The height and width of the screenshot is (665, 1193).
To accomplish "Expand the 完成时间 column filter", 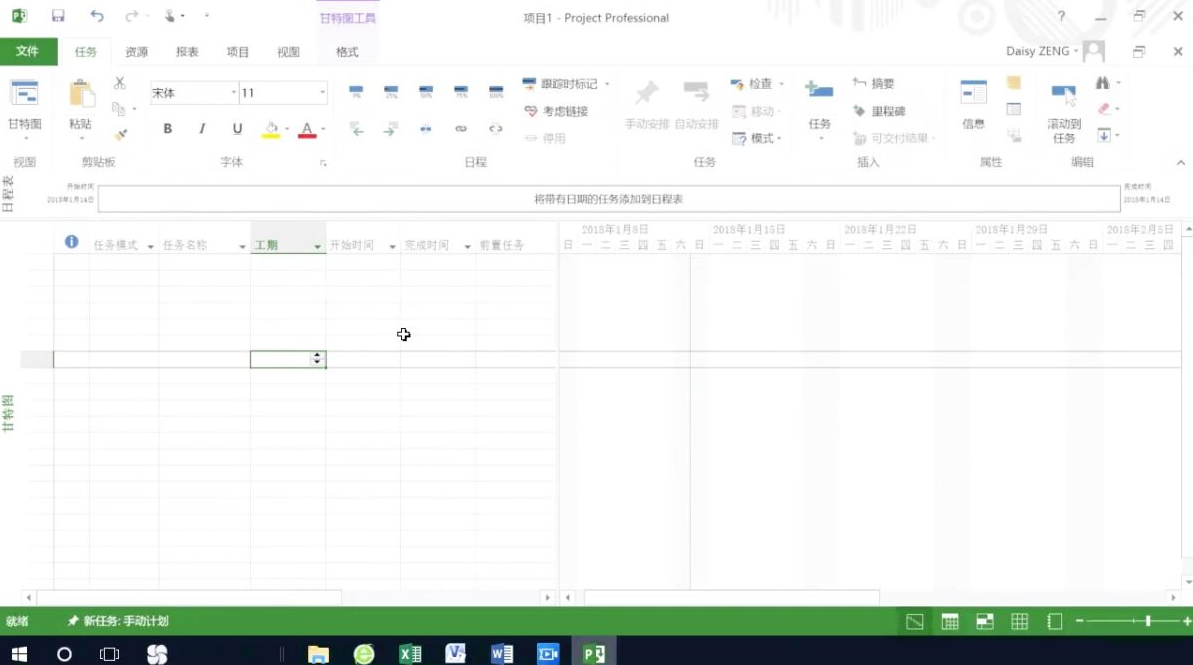I will click(x=467, y=246).
